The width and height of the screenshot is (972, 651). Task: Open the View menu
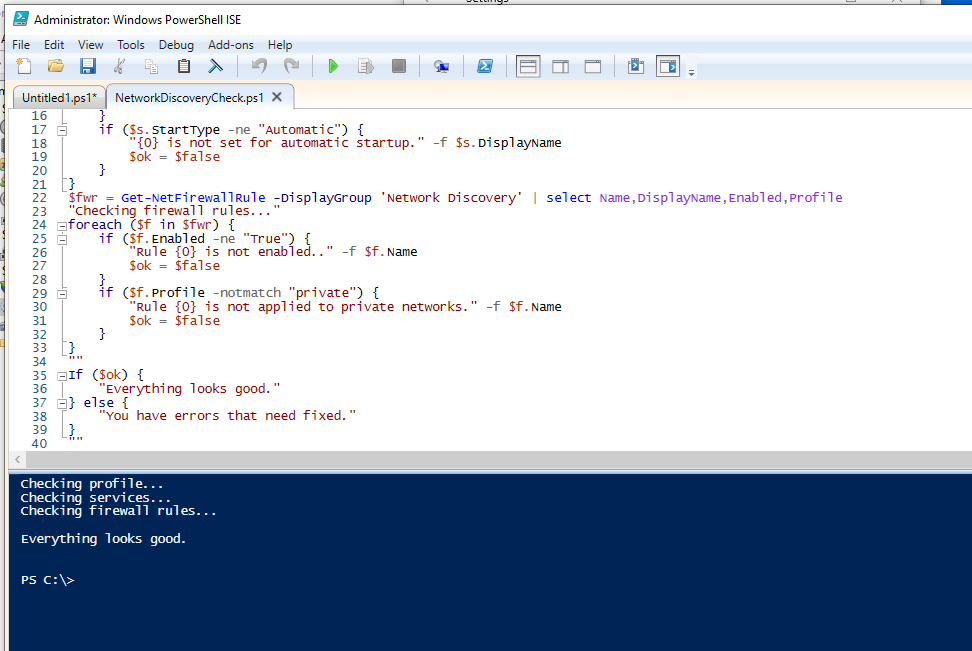point(91,45)
